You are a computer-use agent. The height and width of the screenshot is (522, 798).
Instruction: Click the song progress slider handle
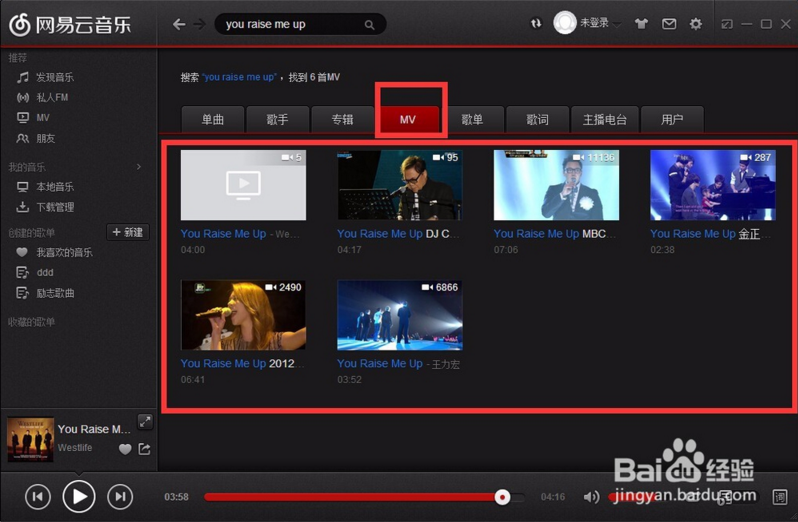[x=502, y=497]
